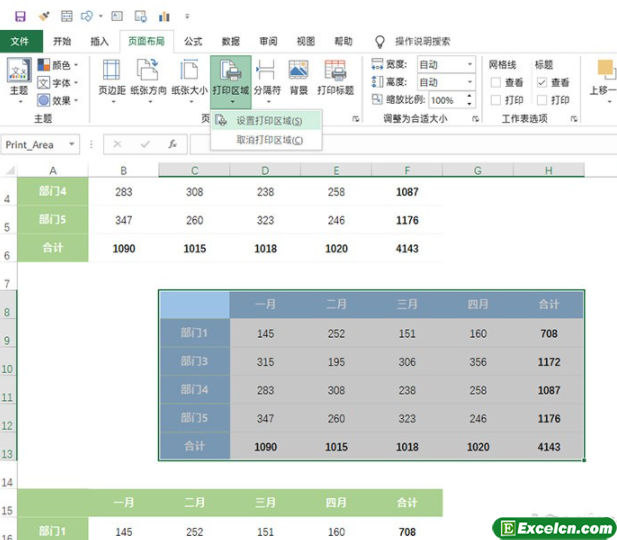Click the undo-area shapes icon in toolbar
617x540 pixels.
tap(87, 16)
